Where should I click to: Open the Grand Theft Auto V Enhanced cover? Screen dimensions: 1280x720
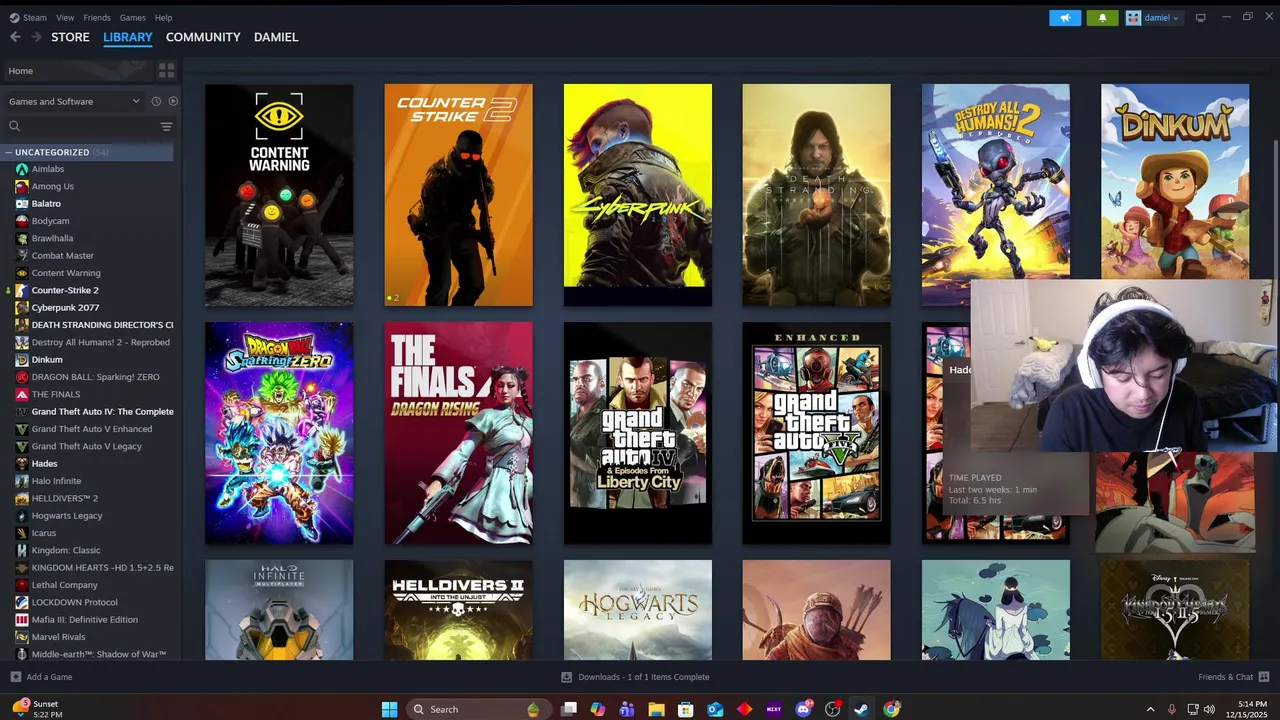pyautogui.click(x=816, y=433)
